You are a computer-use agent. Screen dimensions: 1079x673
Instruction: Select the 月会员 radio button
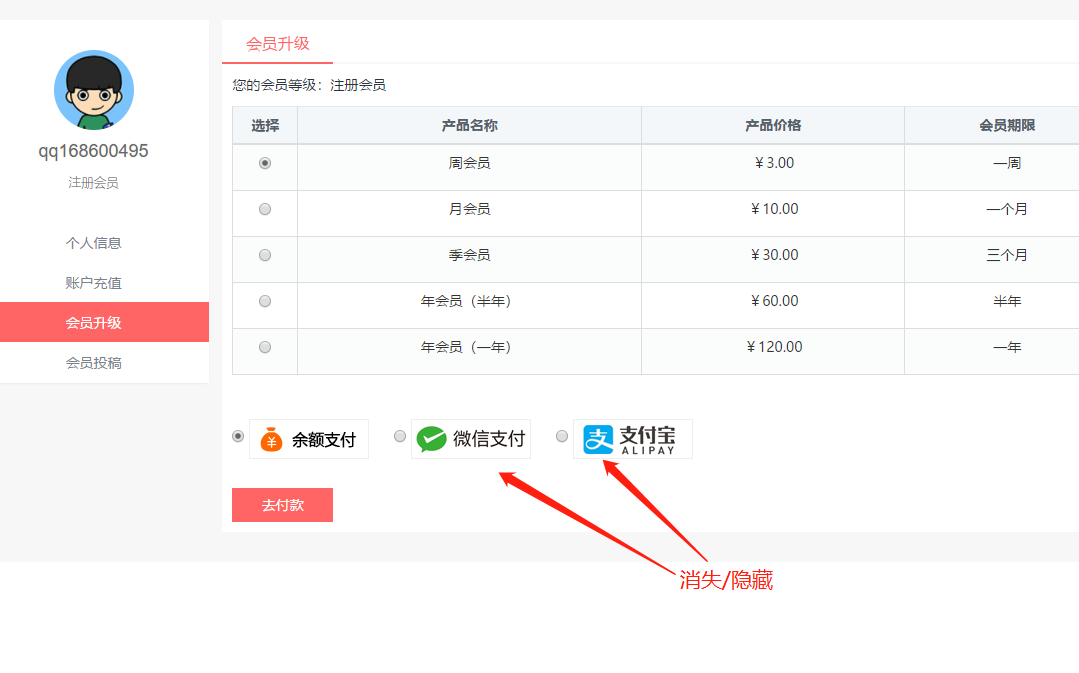tap(265, 209)
